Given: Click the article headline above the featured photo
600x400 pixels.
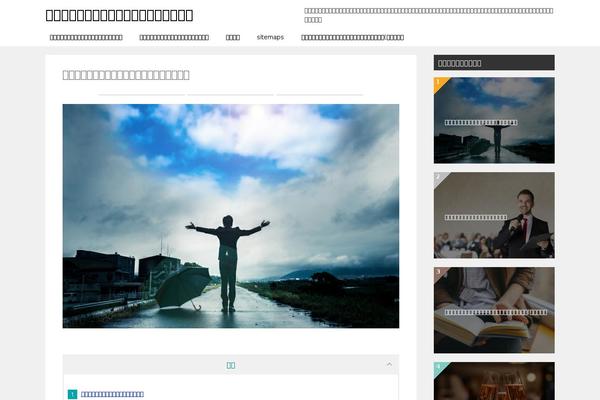Looking at the screenshot, I should 126,75.
